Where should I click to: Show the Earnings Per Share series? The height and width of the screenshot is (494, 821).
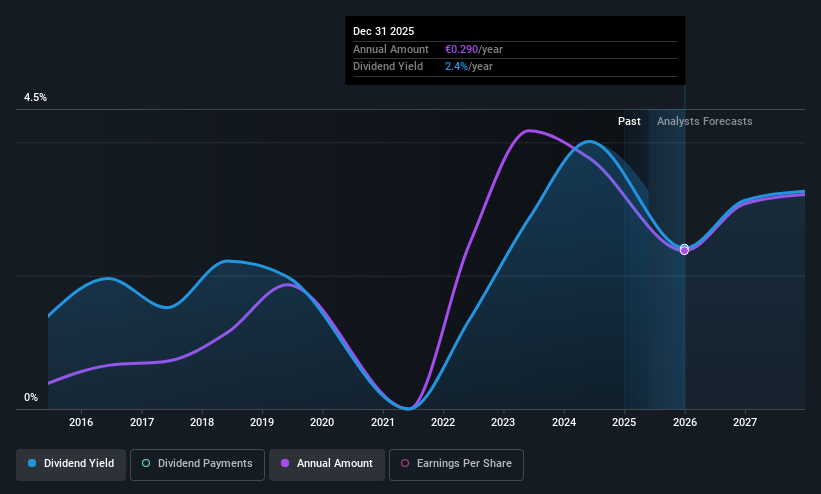(x=456, y=464)
